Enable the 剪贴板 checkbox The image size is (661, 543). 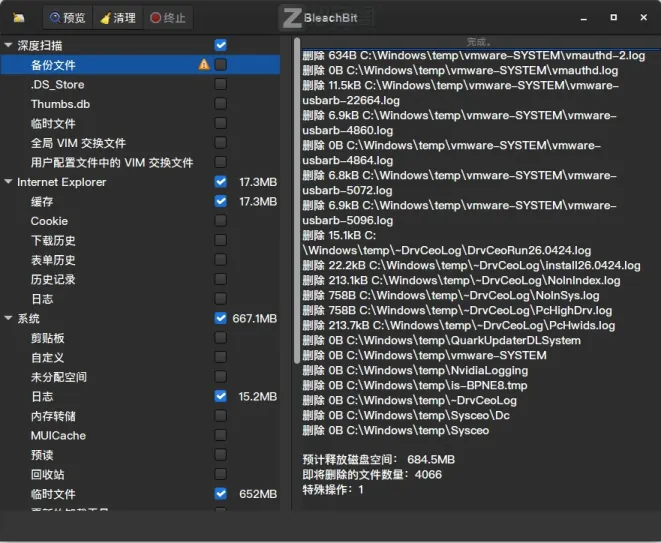click(x=220, y=338)
